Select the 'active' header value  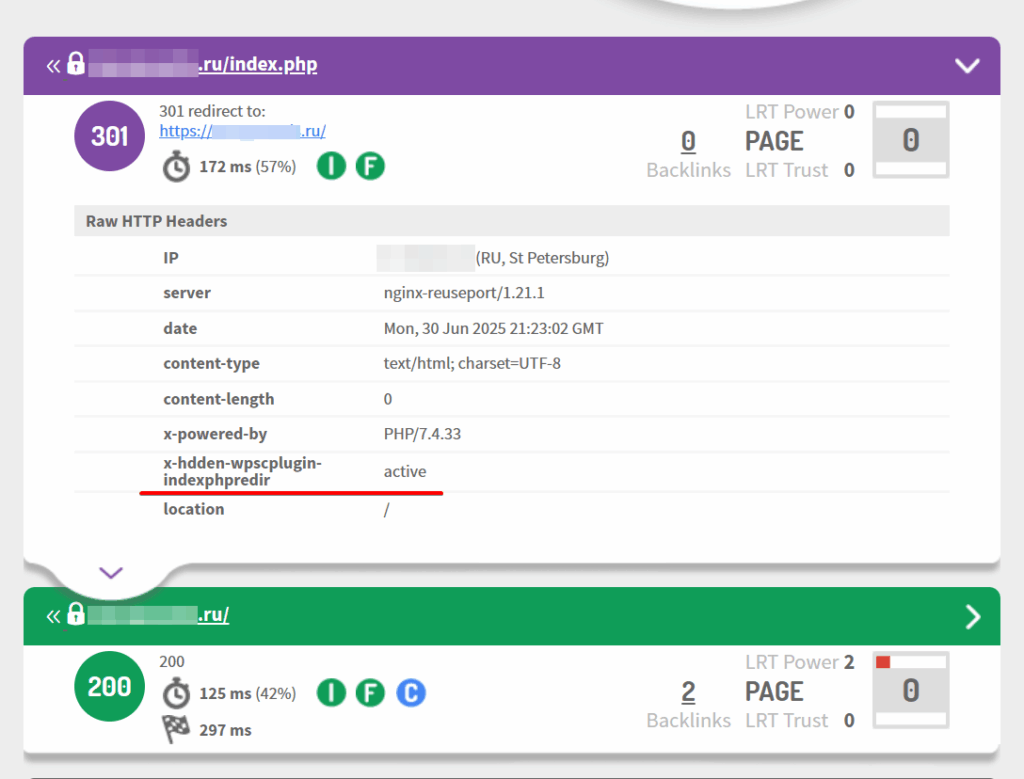click(405, 471)
